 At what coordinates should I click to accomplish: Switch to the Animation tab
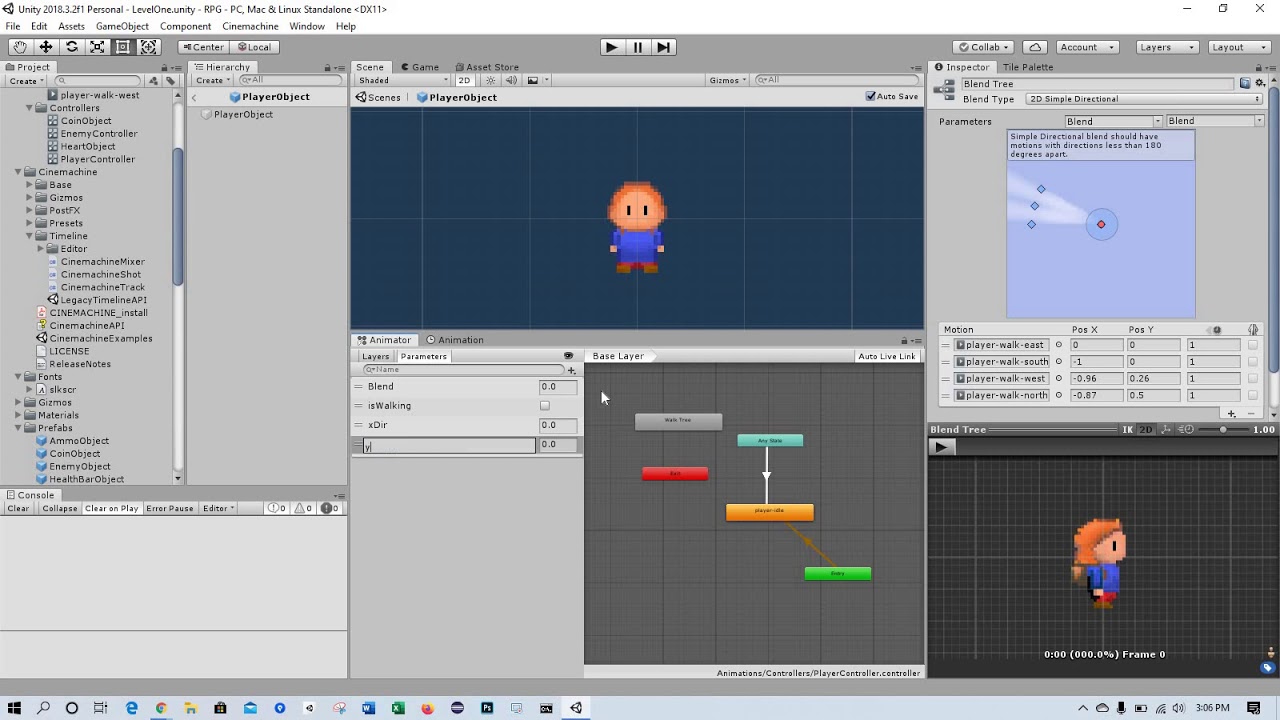point(454,340)
